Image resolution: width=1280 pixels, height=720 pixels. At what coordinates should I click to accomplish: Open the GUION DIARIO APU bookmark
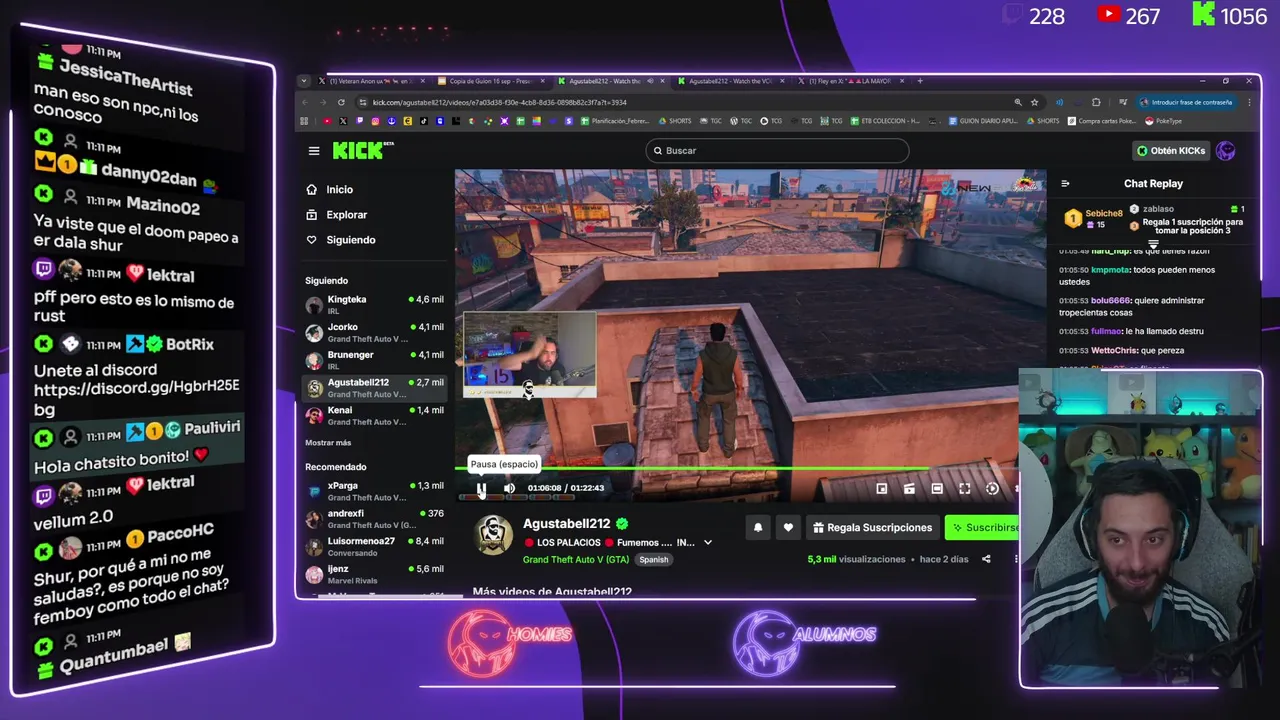pos(984,121)
